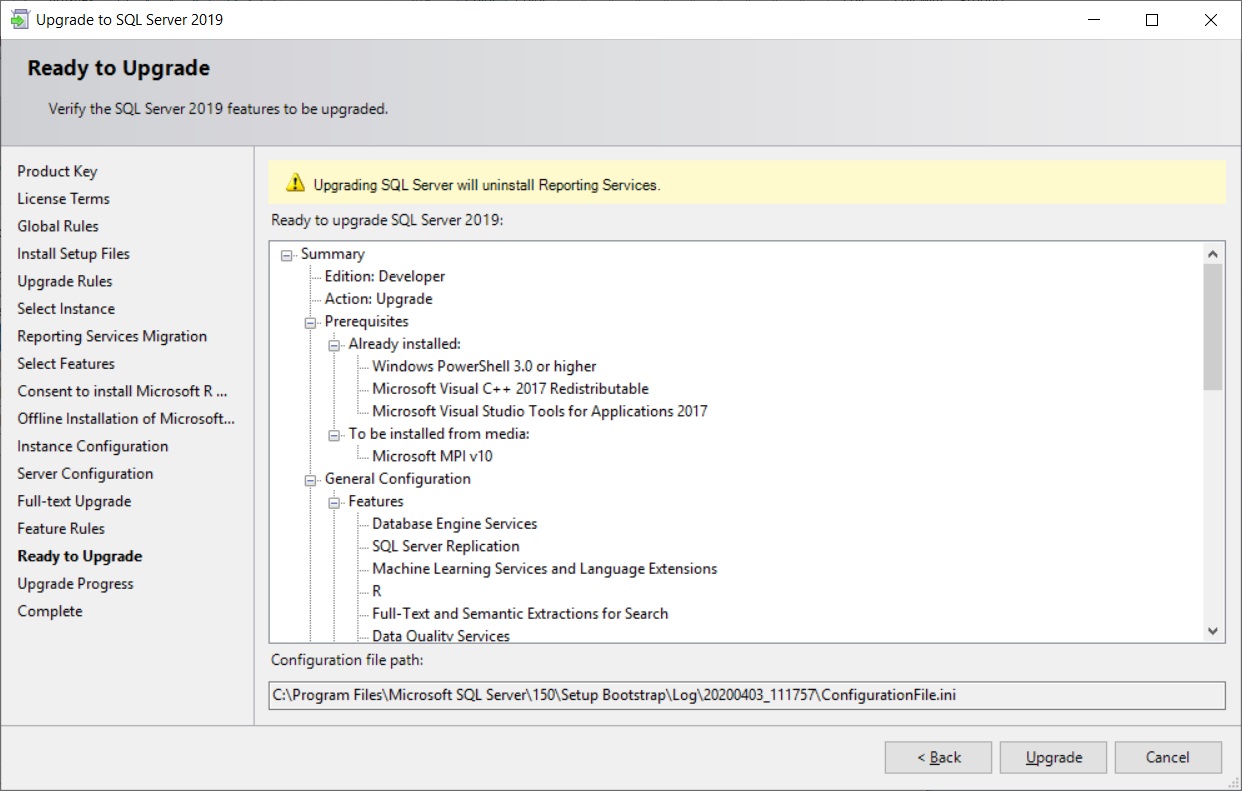Click the General Configuration label
Viewport: 1242px width, 791px height.
tap(398, 479)
